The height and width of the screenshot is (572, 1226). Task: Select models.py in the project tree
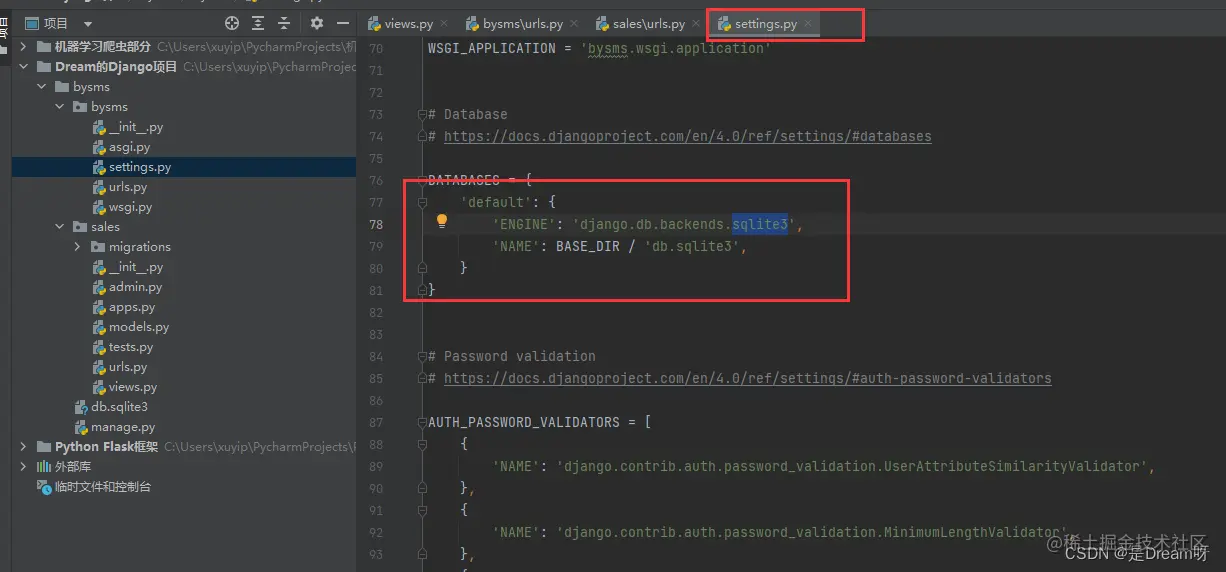point(139,327)
